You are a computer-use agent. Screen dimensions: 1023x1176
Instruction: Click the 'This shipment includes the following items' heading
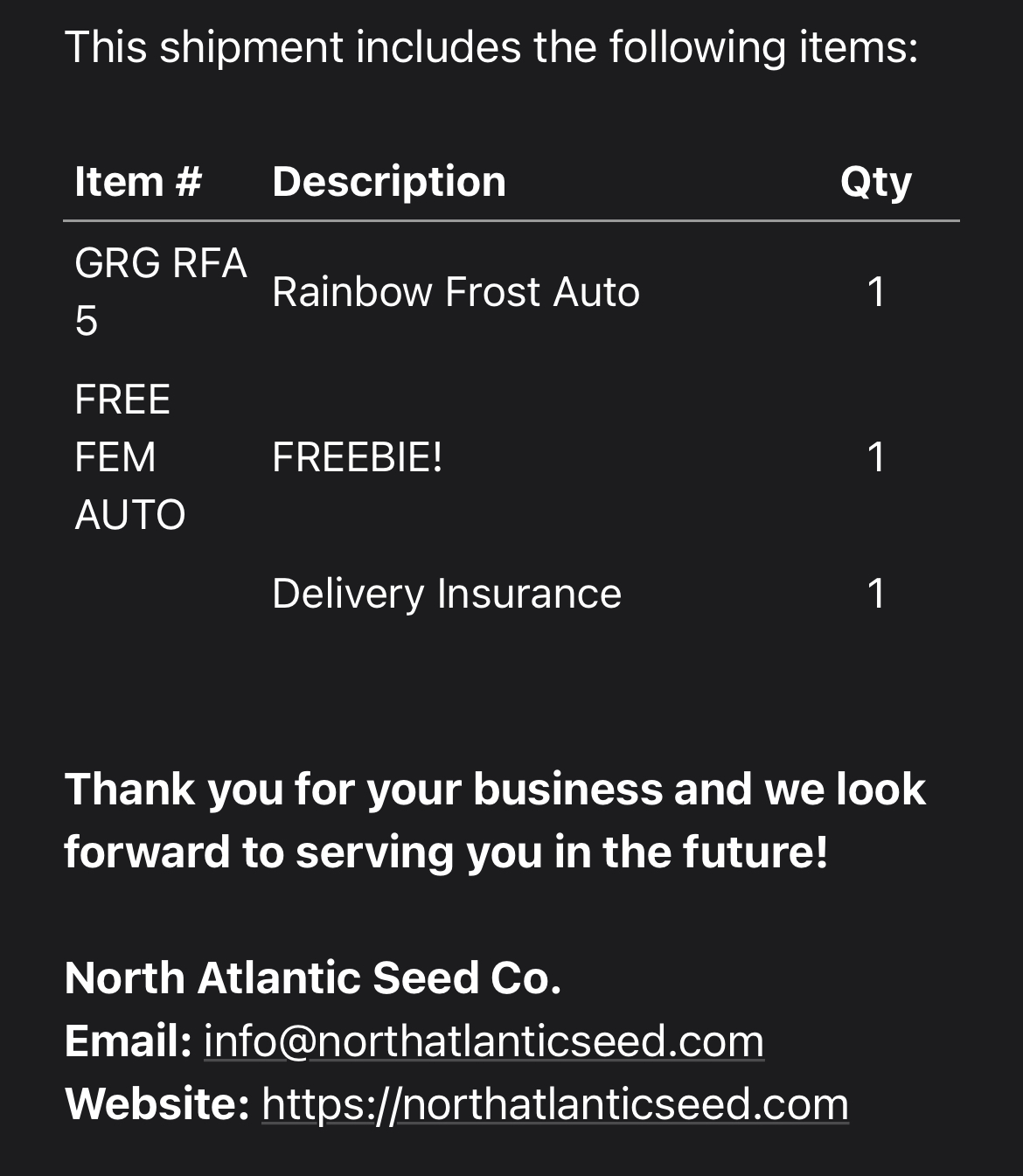491,47
